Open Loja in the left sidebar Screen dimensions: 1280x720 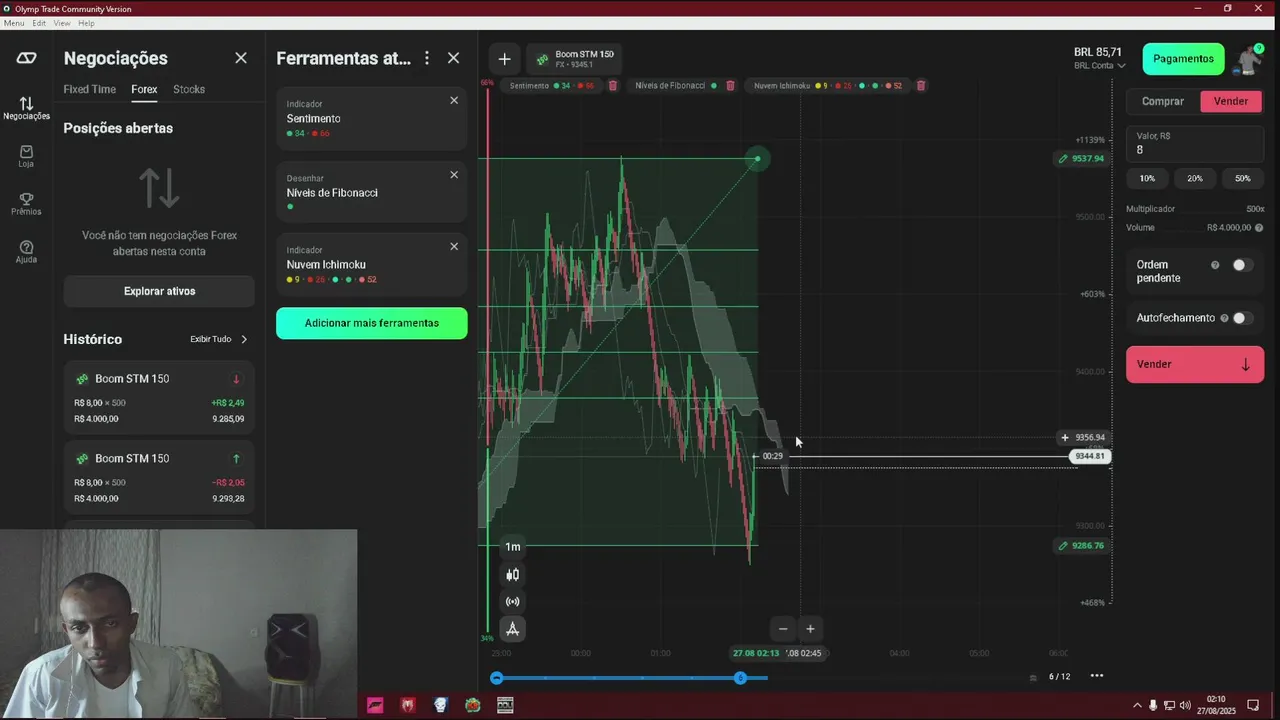point(26,156)
